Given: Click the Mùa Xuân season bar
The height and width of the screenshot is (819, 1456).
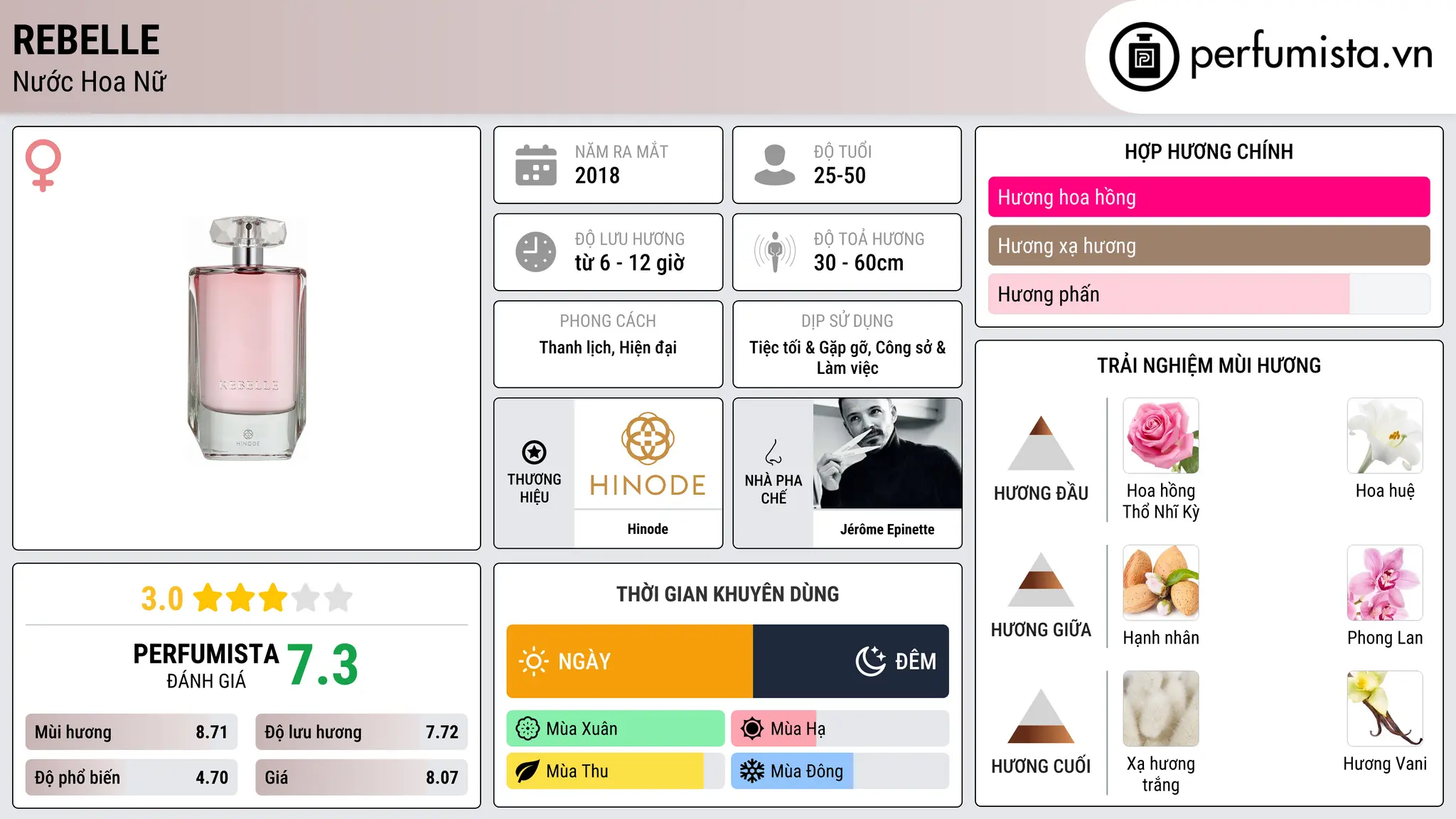Looking at the screenshot, I should click(x=616, y=729).
